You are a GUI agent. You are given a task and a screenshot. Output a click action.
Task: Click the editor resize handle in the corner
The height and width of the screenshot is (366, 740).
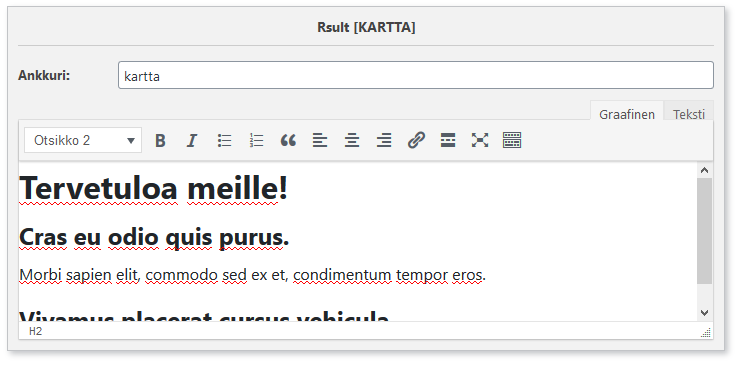(x=706, y=333)
